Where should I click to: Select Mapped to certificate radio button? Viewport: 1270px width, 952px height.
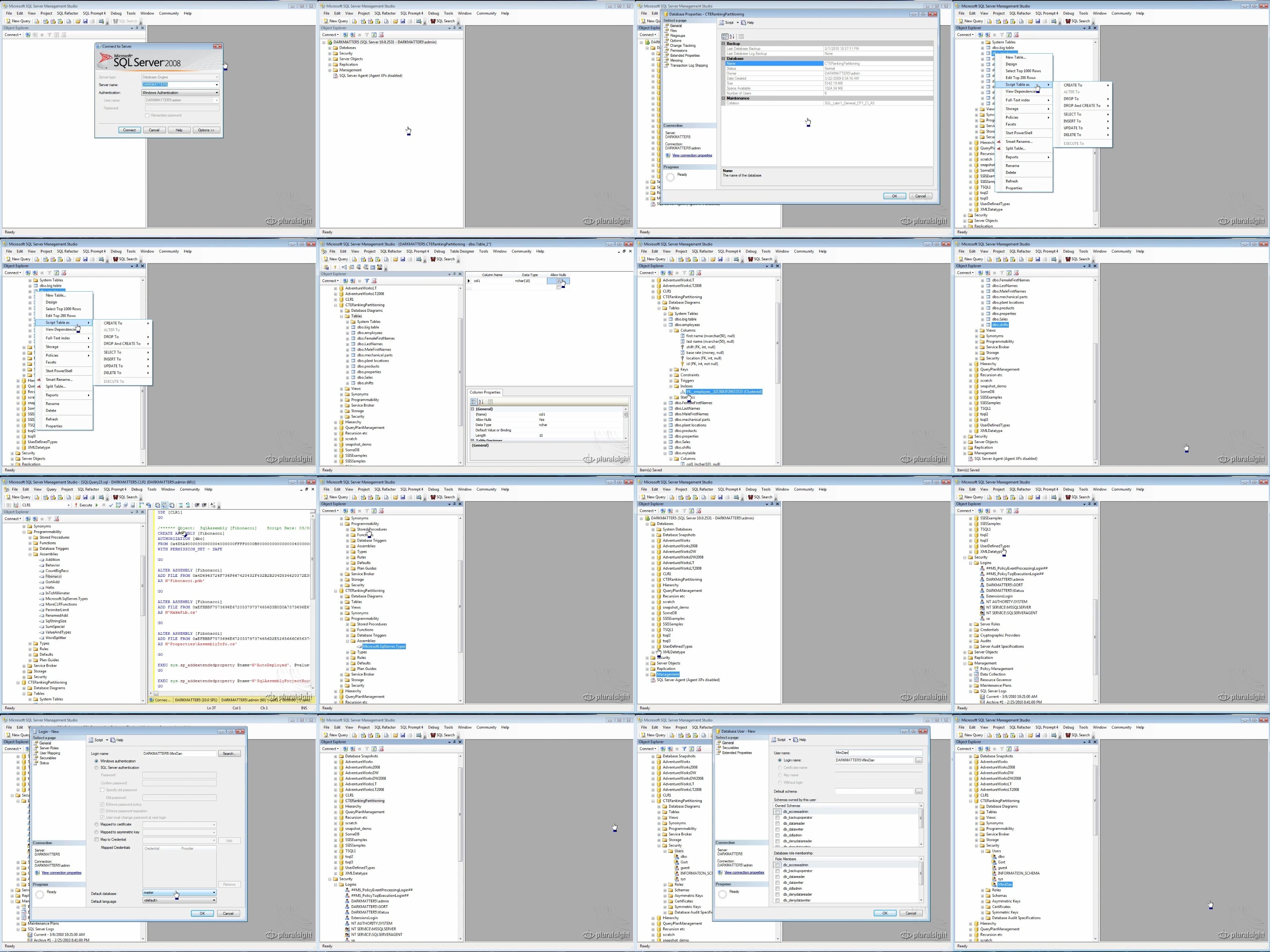96,824
